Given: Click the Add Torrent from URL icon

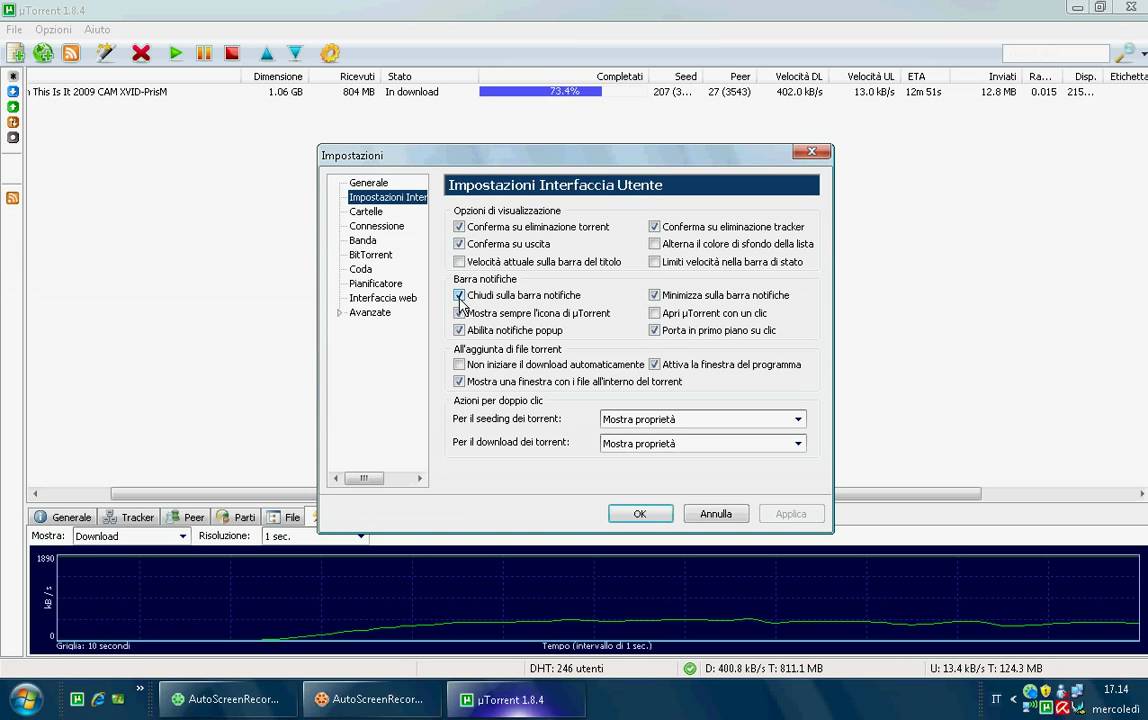Looking at the screenshot, I should click(43, 53).
